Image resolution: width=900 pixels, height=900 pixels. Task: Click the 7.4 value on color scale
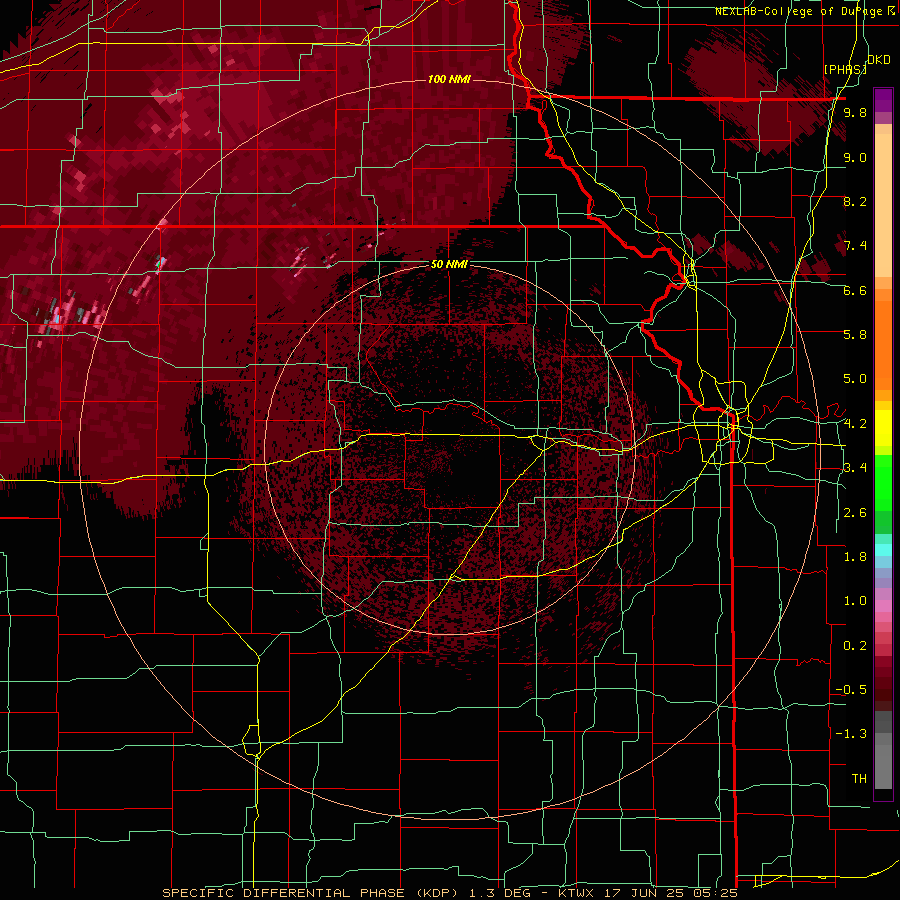pos(855,246)
